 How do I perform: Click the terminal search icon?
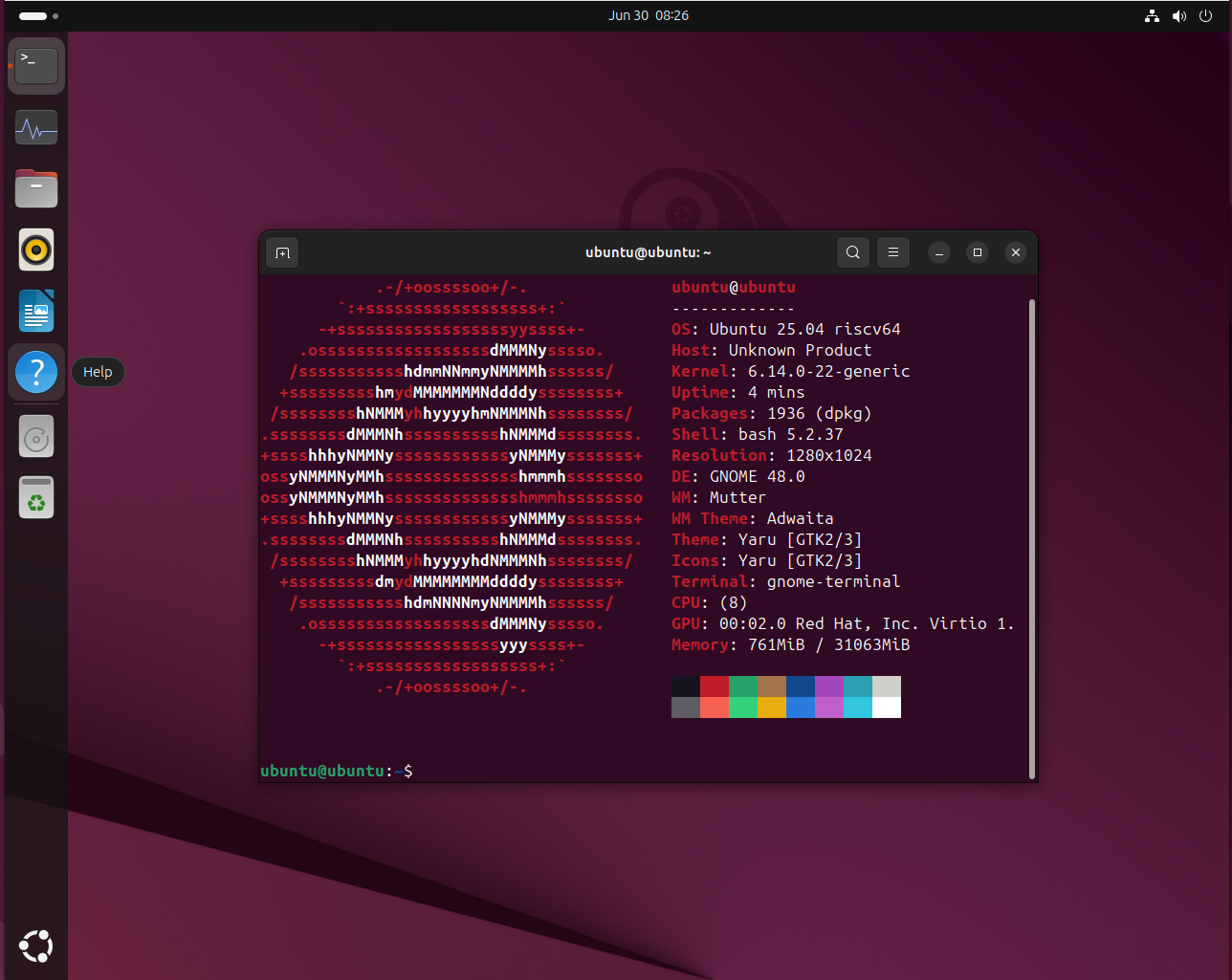point(852,252)
